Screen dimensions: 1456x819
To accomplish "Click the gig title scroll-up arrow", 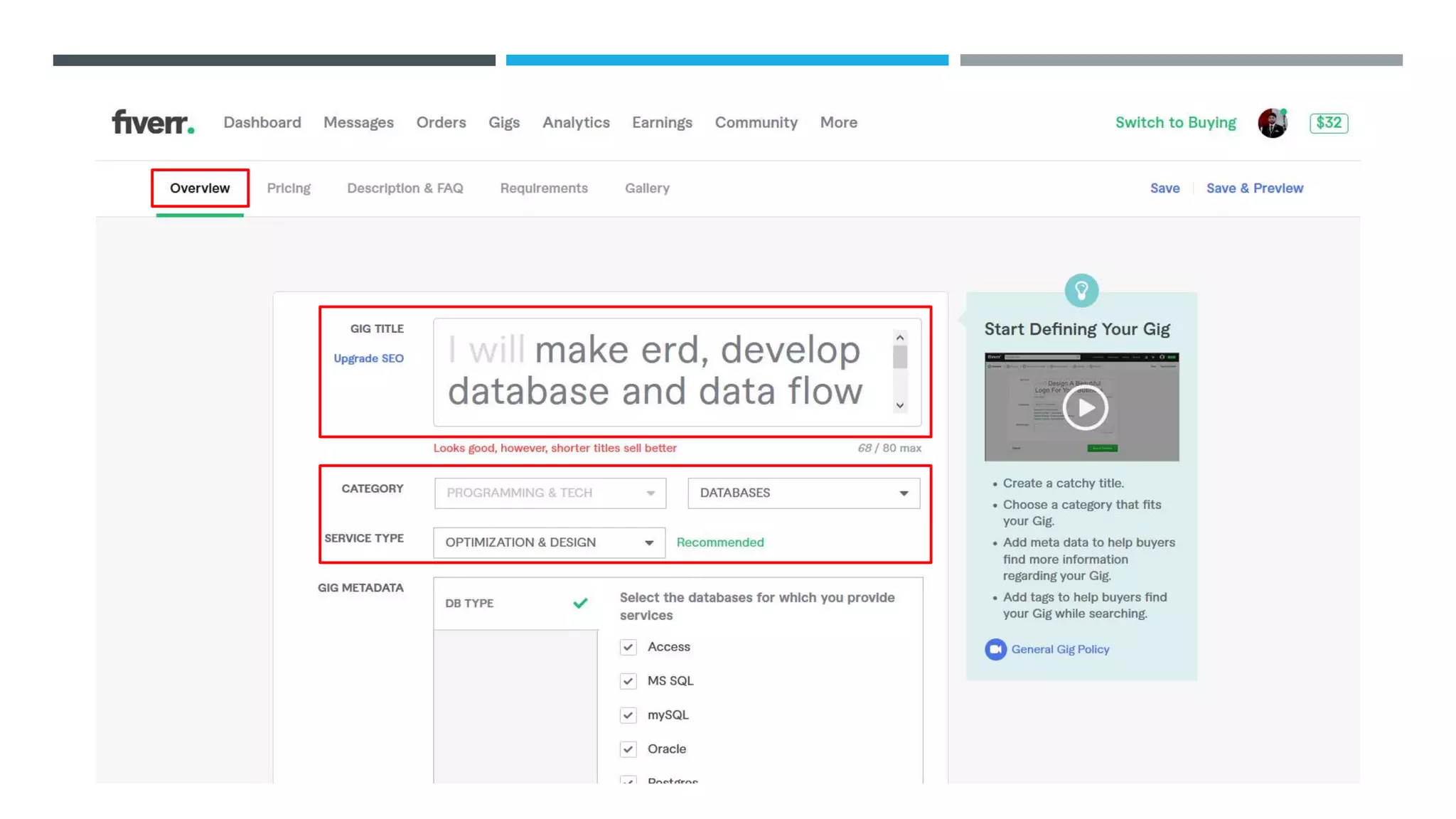I will [900, 338].
